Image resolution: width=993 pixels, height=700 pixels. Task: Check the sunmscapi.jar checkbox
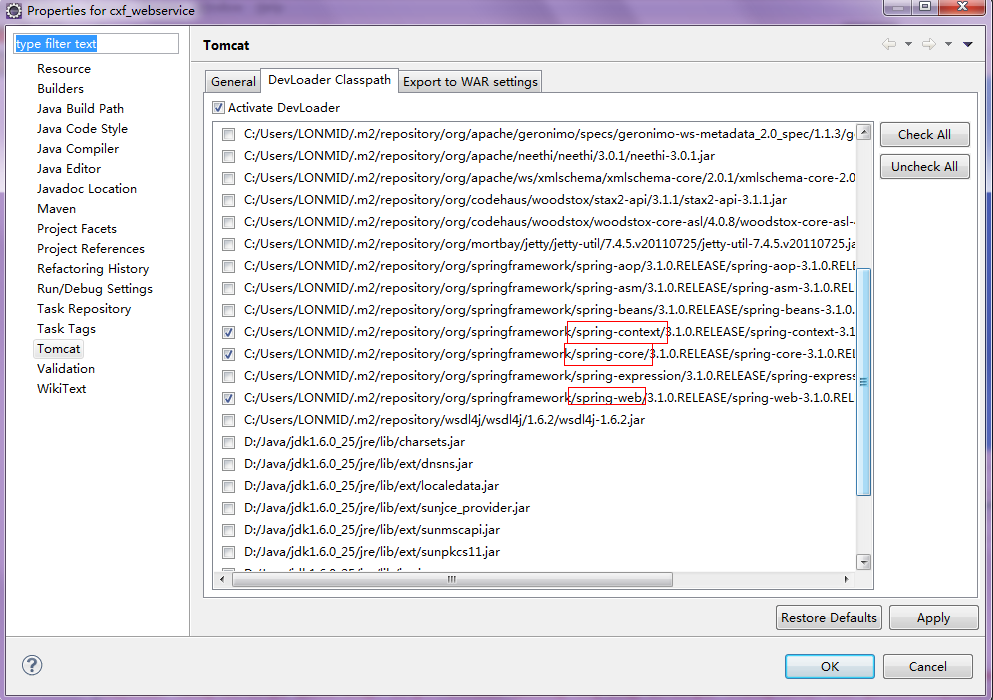point(229,530)
